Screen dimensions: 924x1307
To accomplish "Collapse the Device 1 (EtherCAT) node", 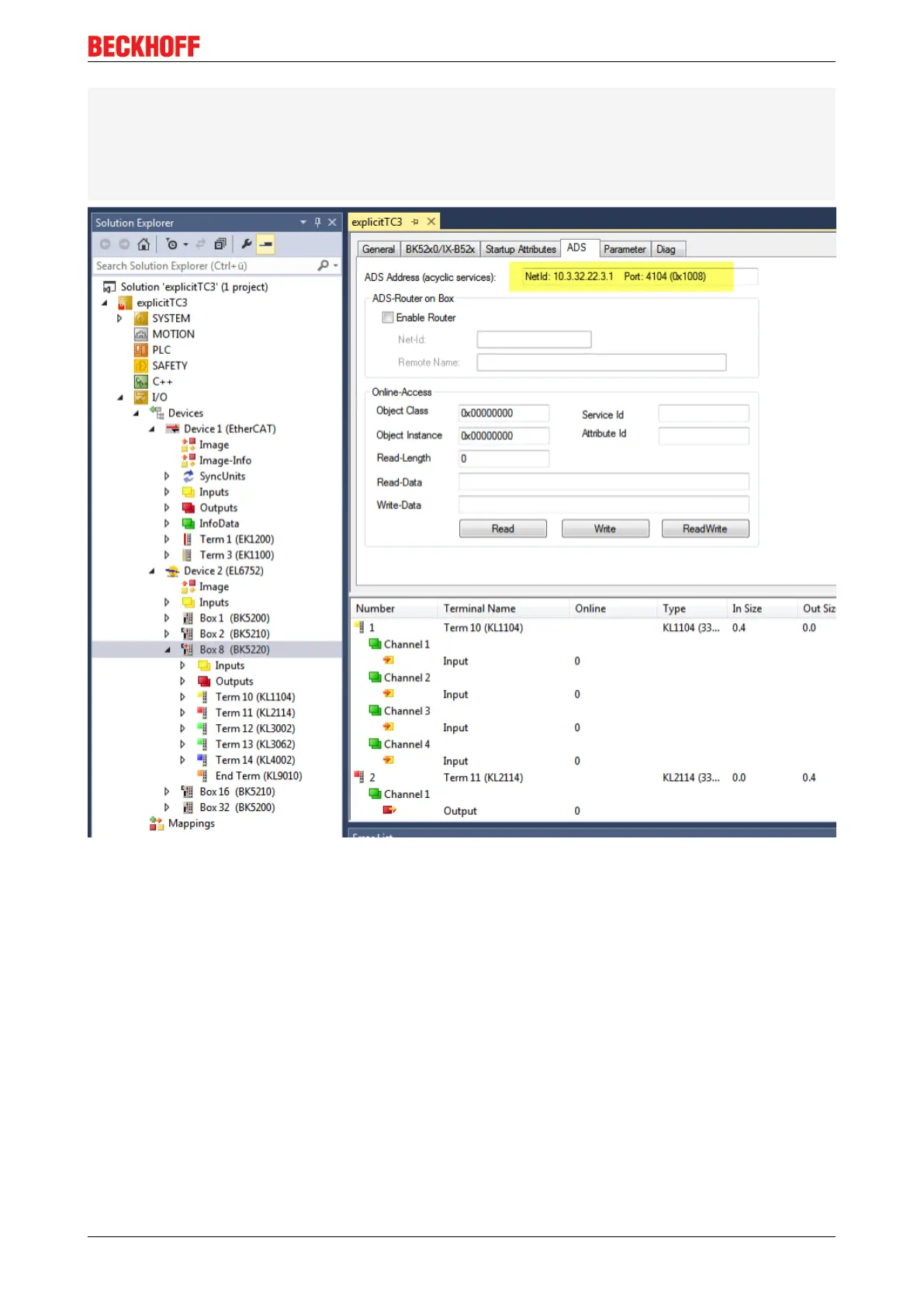I will click(x=152, y=429).
